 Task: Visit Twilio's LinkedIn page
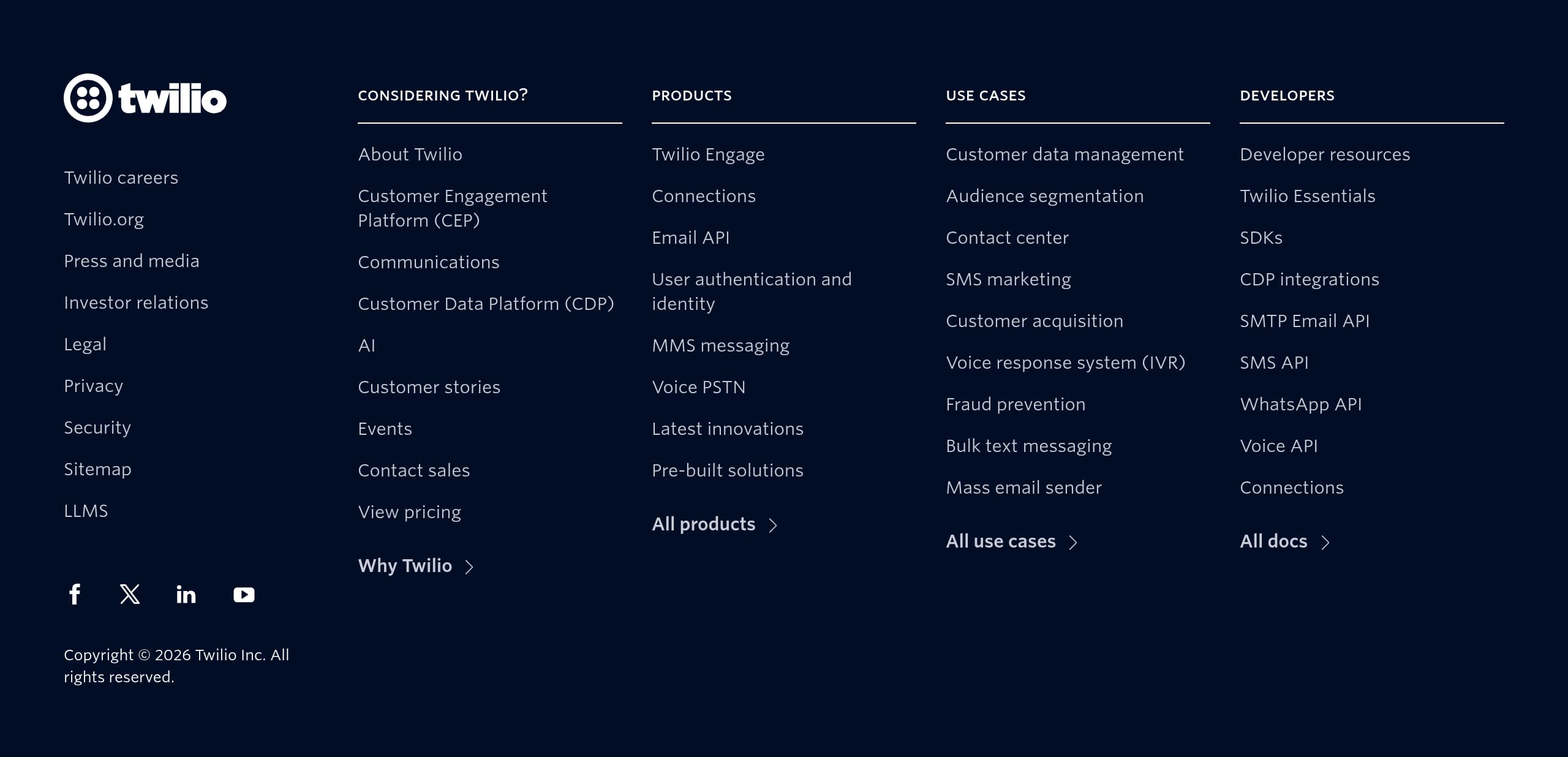point(186,594)
